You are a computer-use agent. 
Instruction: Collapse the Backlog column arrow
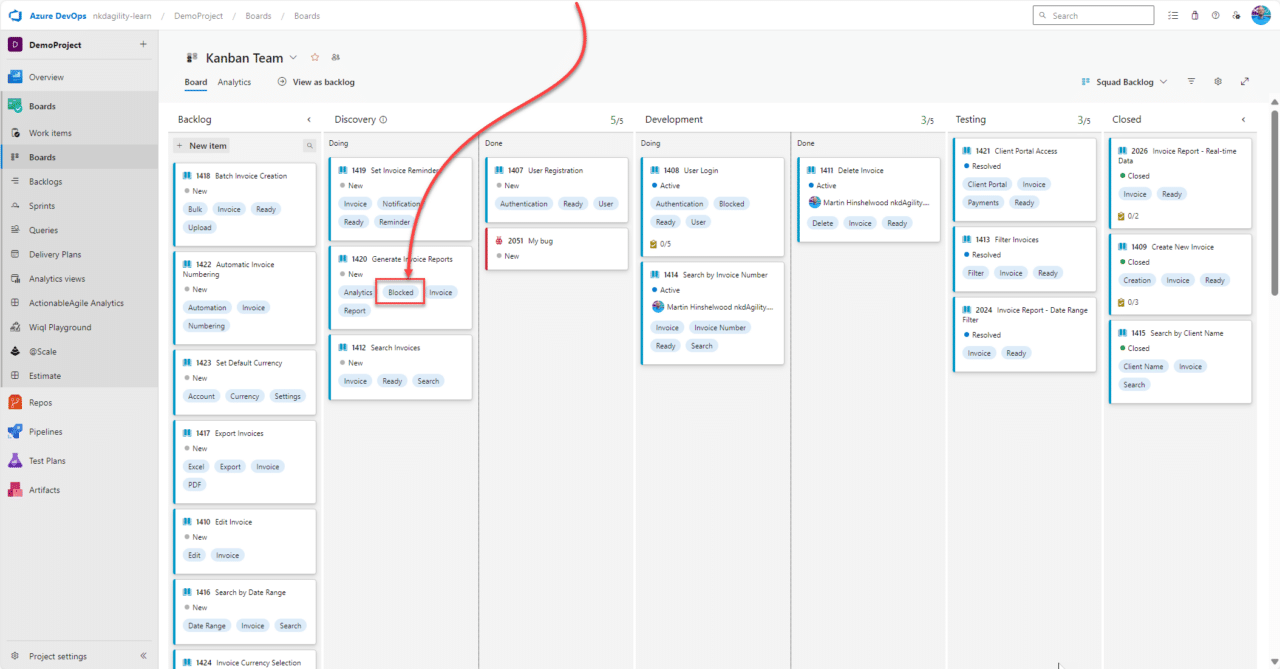coord(309,120)
